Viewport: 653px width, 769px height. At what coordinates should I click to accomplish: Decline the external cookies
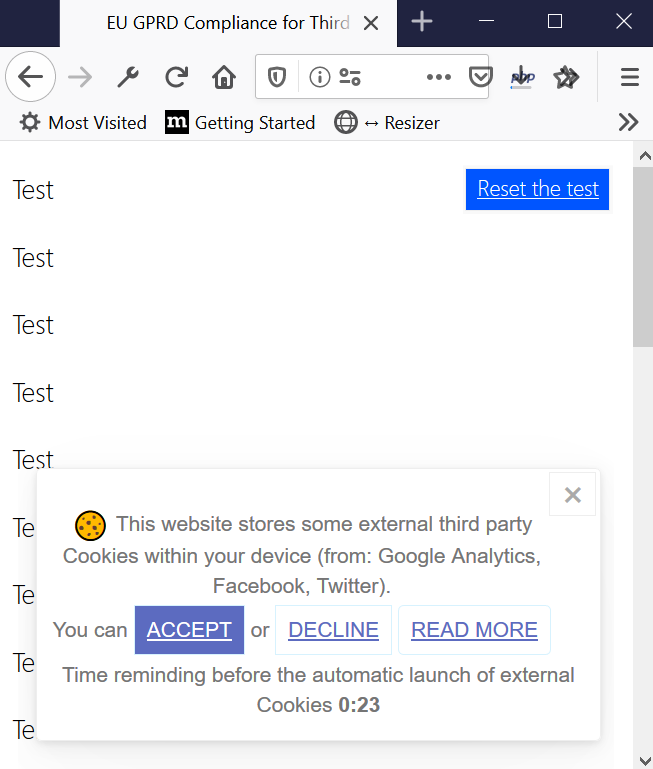[333, 630]
